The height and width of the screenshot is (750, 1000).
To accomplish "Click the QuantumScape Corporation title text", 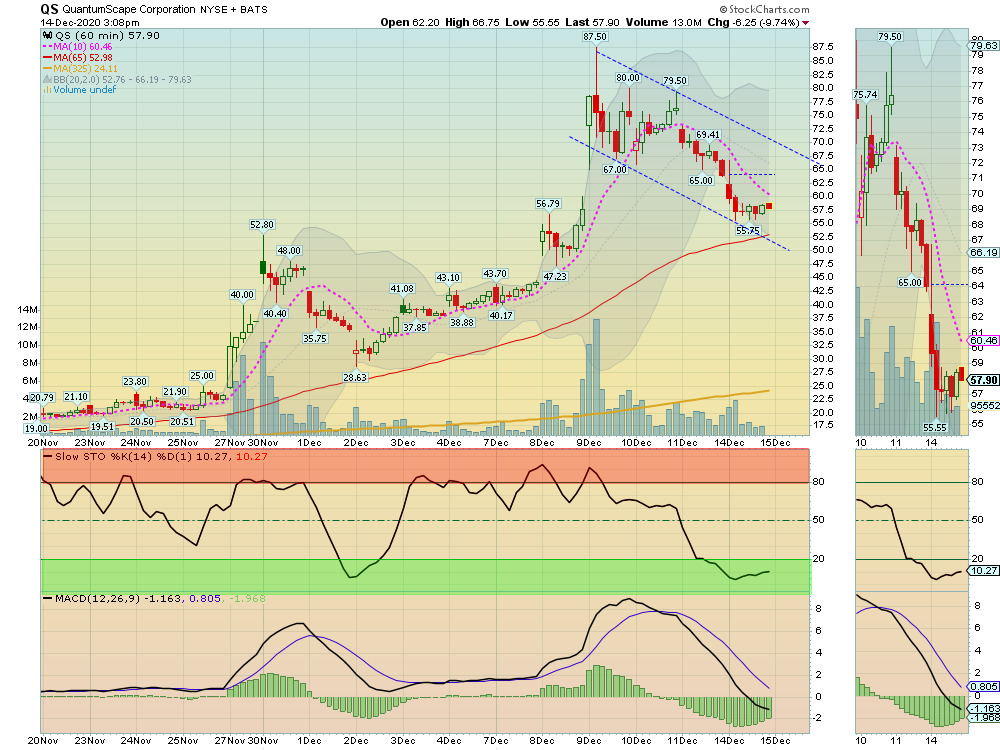I will (x=129, y=10).
